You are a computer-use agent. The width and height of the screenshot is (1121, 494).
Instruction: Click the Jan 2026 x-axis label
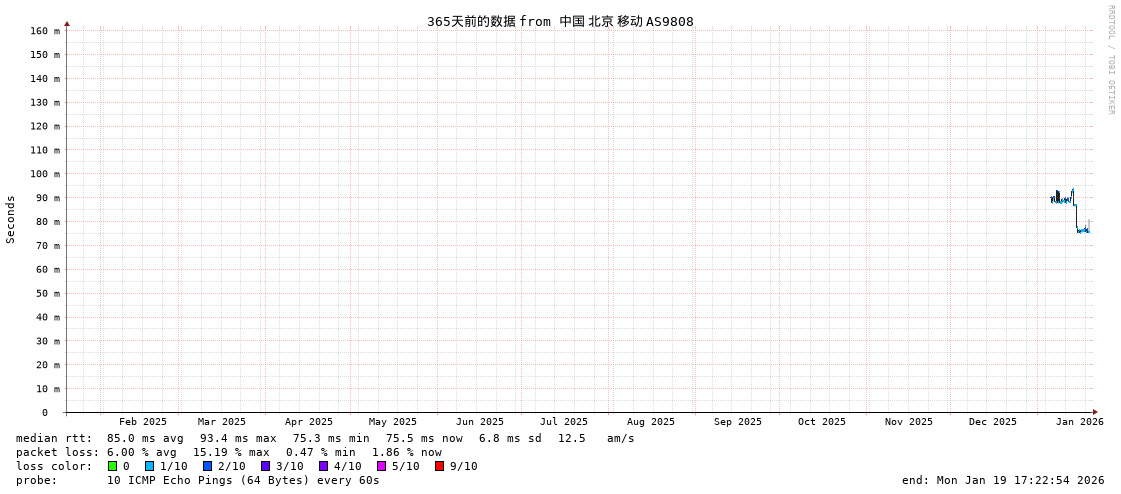tap(1080, 422)
